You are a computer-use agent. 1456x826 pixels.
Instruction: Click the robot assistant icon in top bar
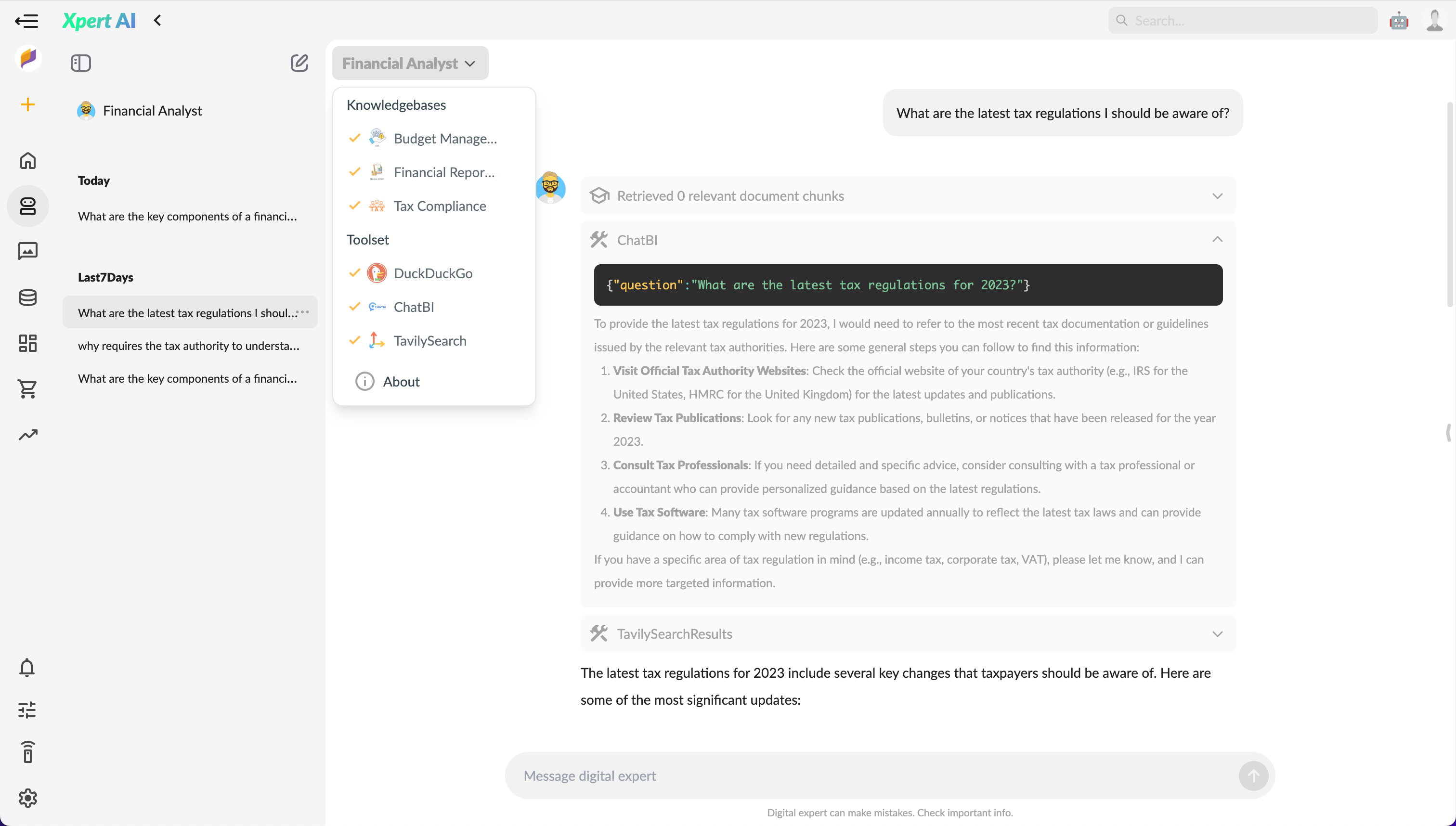[x=1398, y=20]
